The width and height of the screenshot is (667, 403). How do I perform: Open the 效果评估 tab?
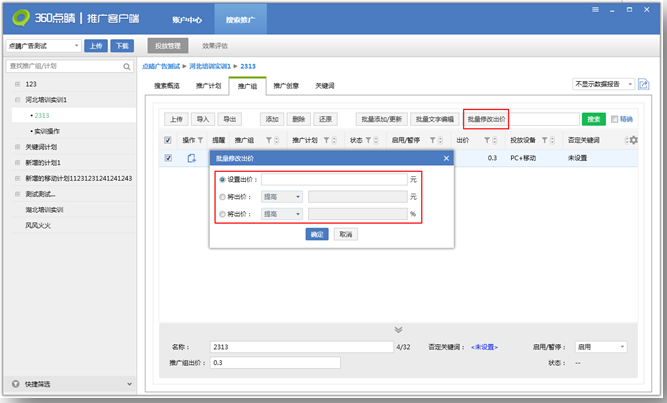tap(215, 46)
